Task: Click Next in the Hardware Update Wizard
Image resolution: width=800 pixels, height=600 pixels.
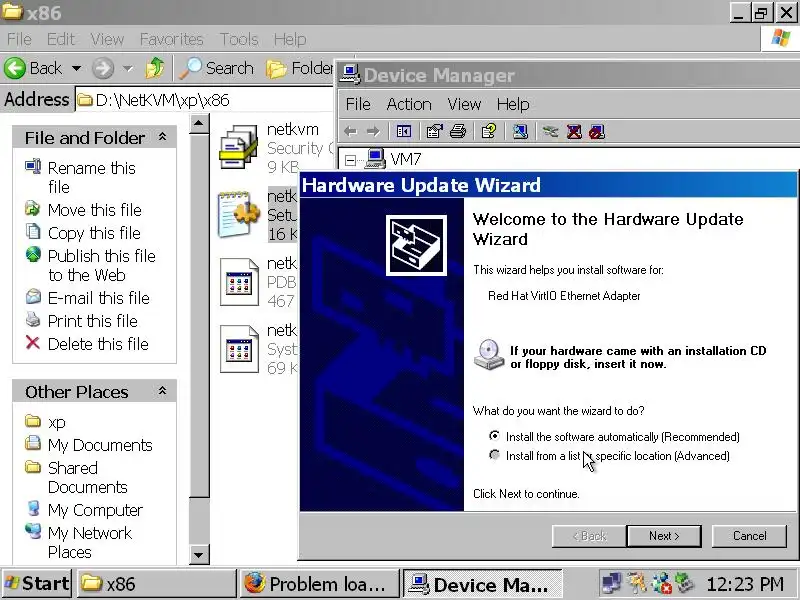Action: click(664, 536)
